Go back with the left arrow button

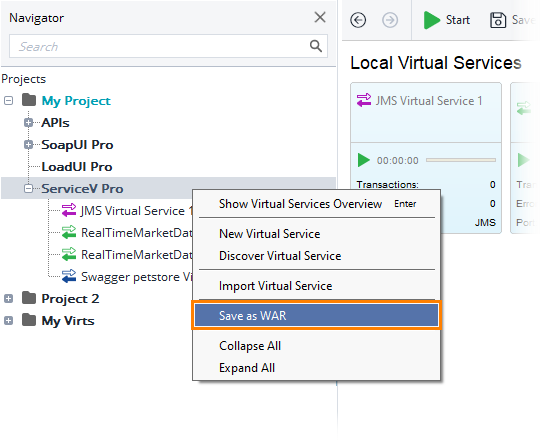pos(358,20)
